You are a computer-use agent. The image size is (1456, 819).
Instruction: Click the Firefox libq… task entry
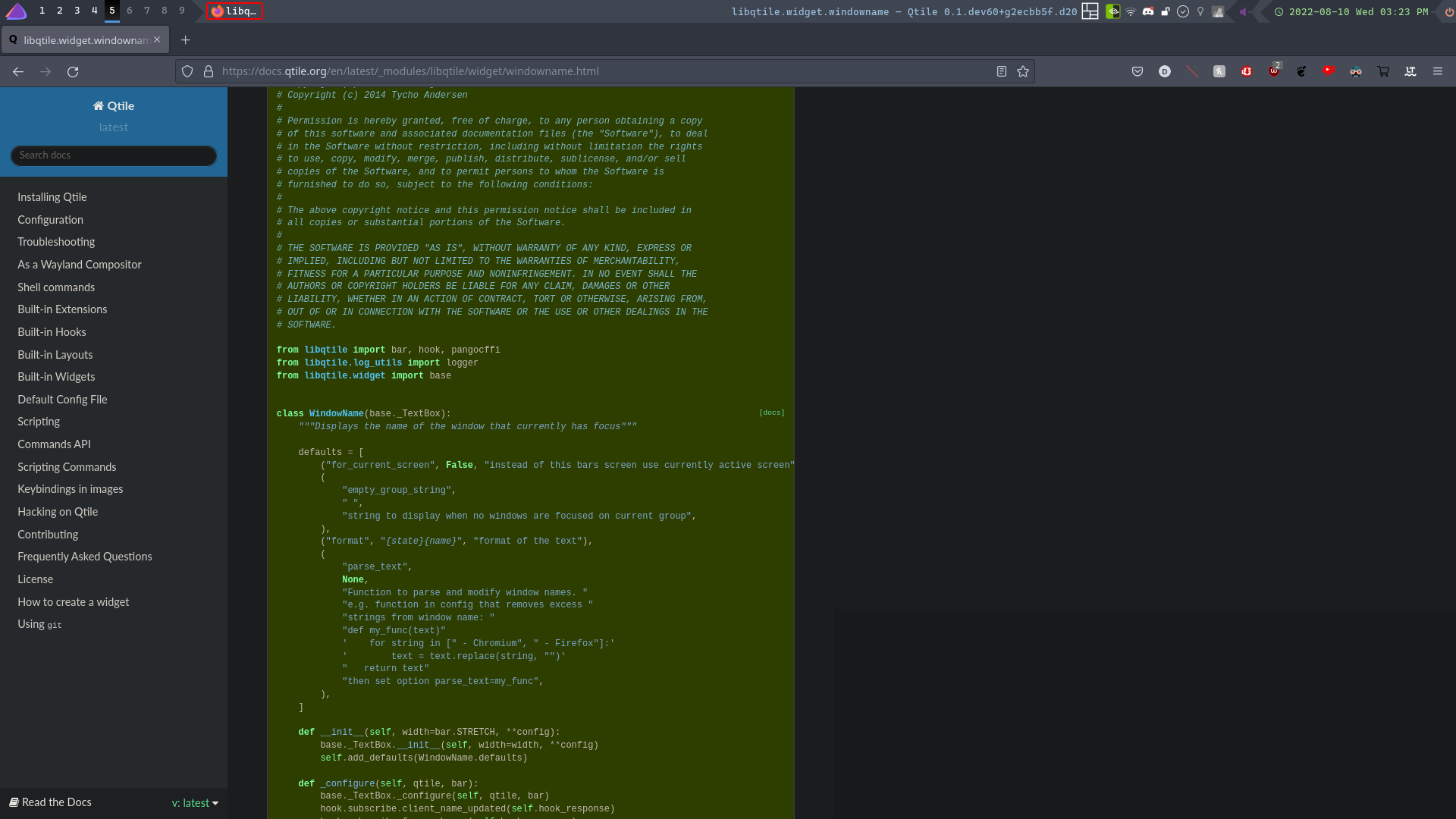pyautogui.click(x=235, y=11)
